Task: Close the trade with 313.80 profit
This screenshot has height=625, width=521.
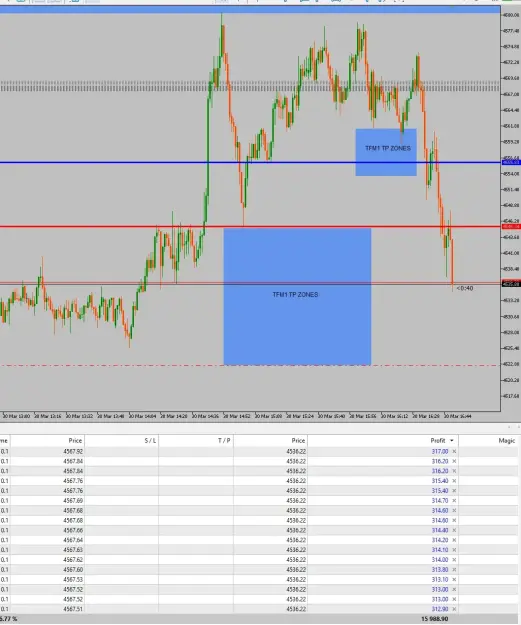Action: (454, 570)
